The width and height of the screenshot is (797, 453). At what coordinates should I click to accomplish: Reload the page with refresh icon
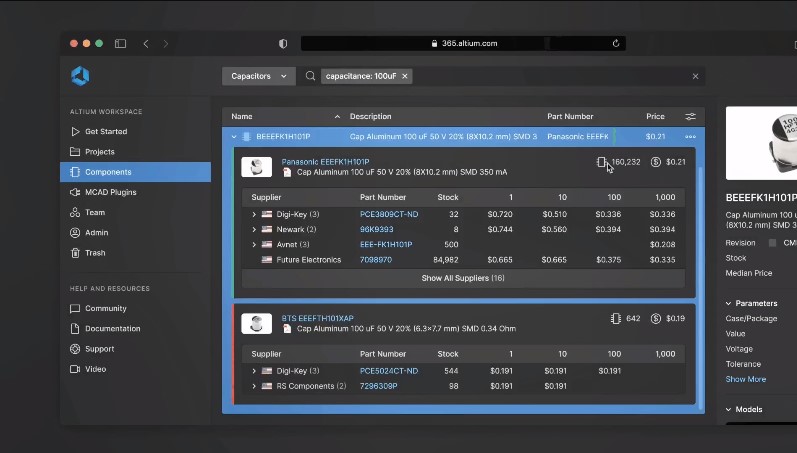pos(616,44)
